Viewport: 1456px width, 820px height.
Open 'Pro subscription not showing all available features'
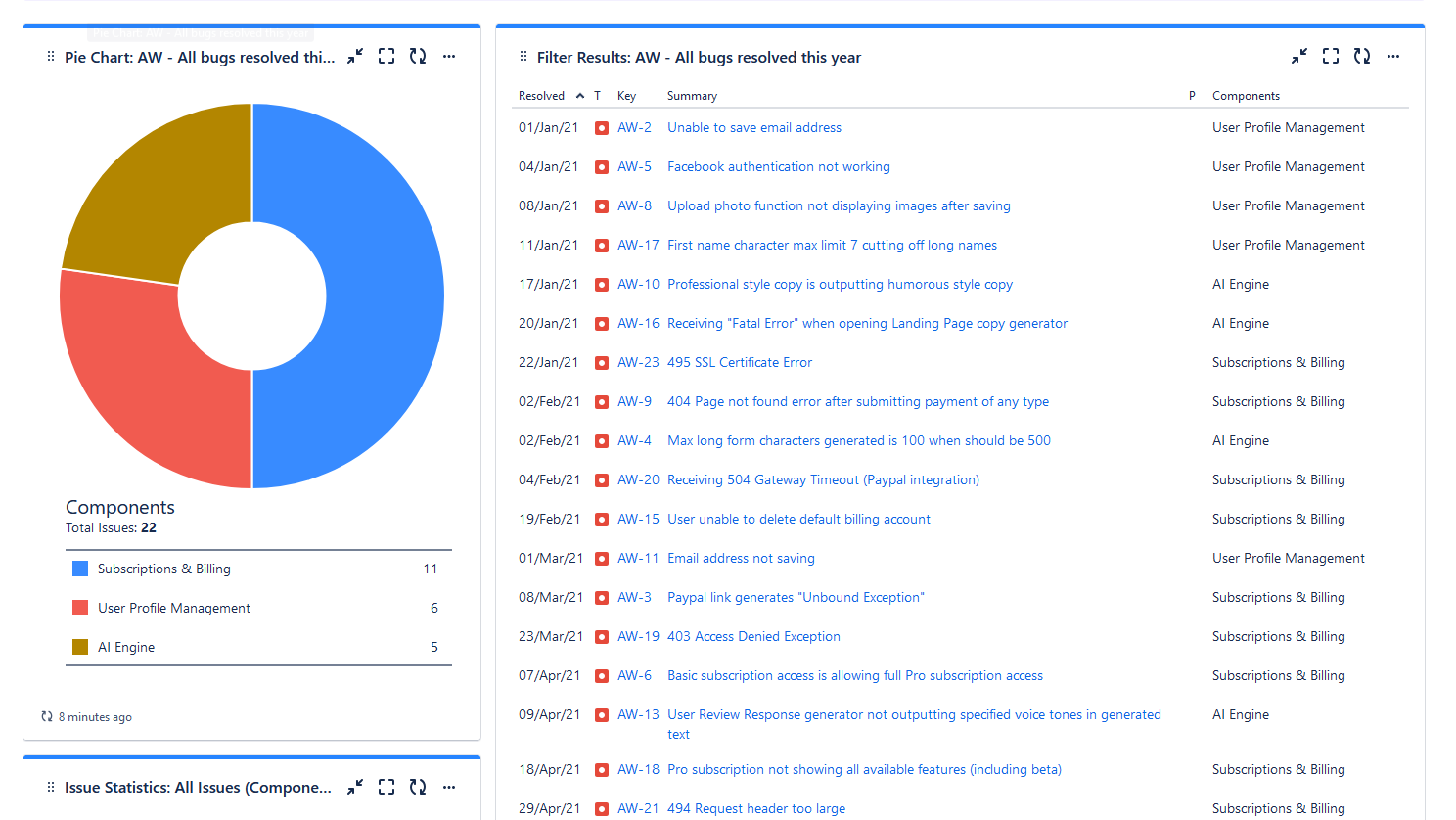coord(864,769)
